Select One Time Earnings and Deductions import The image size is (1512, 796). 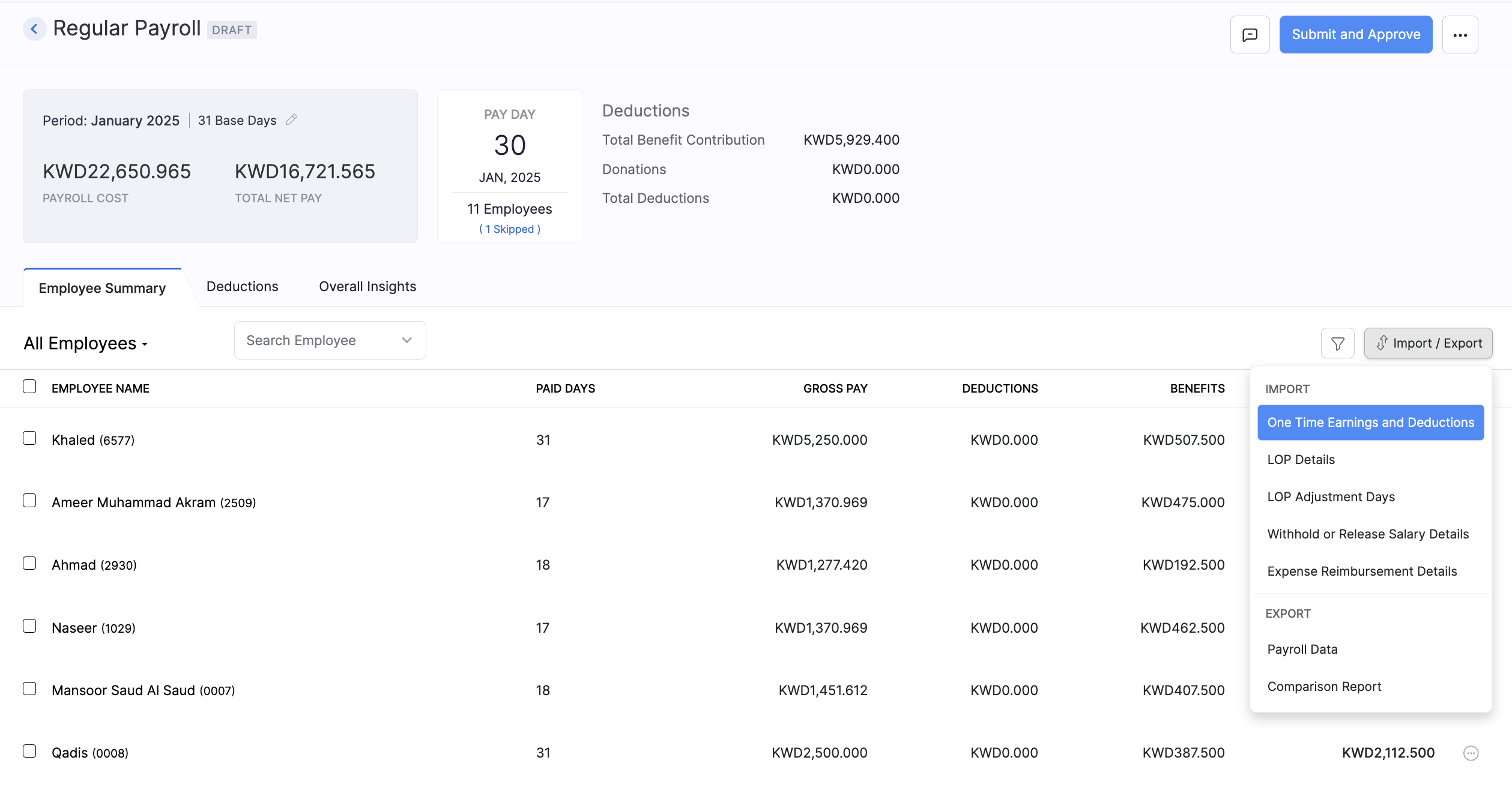pos(1370,422)
